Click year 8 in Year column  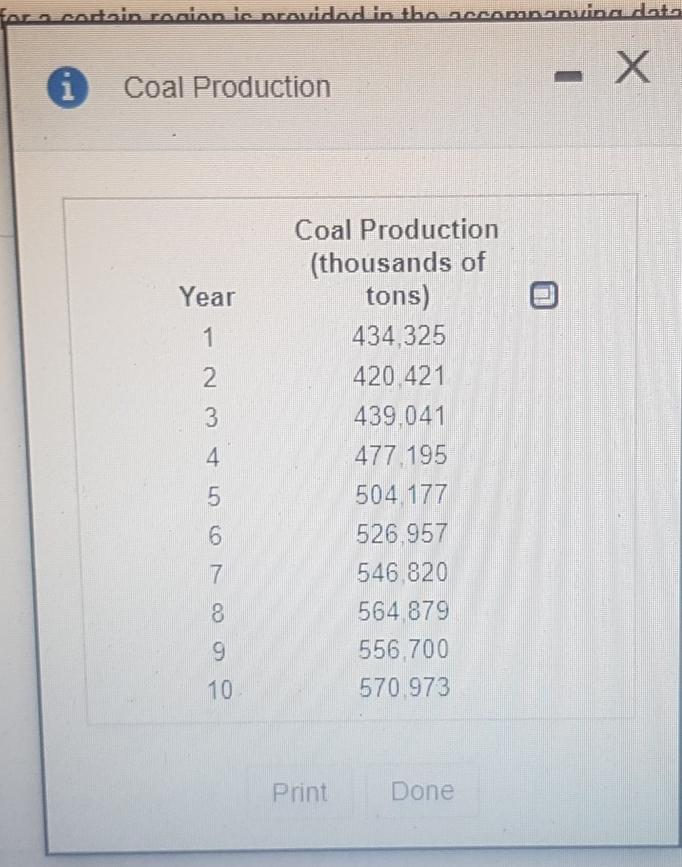tap(217, 613)
